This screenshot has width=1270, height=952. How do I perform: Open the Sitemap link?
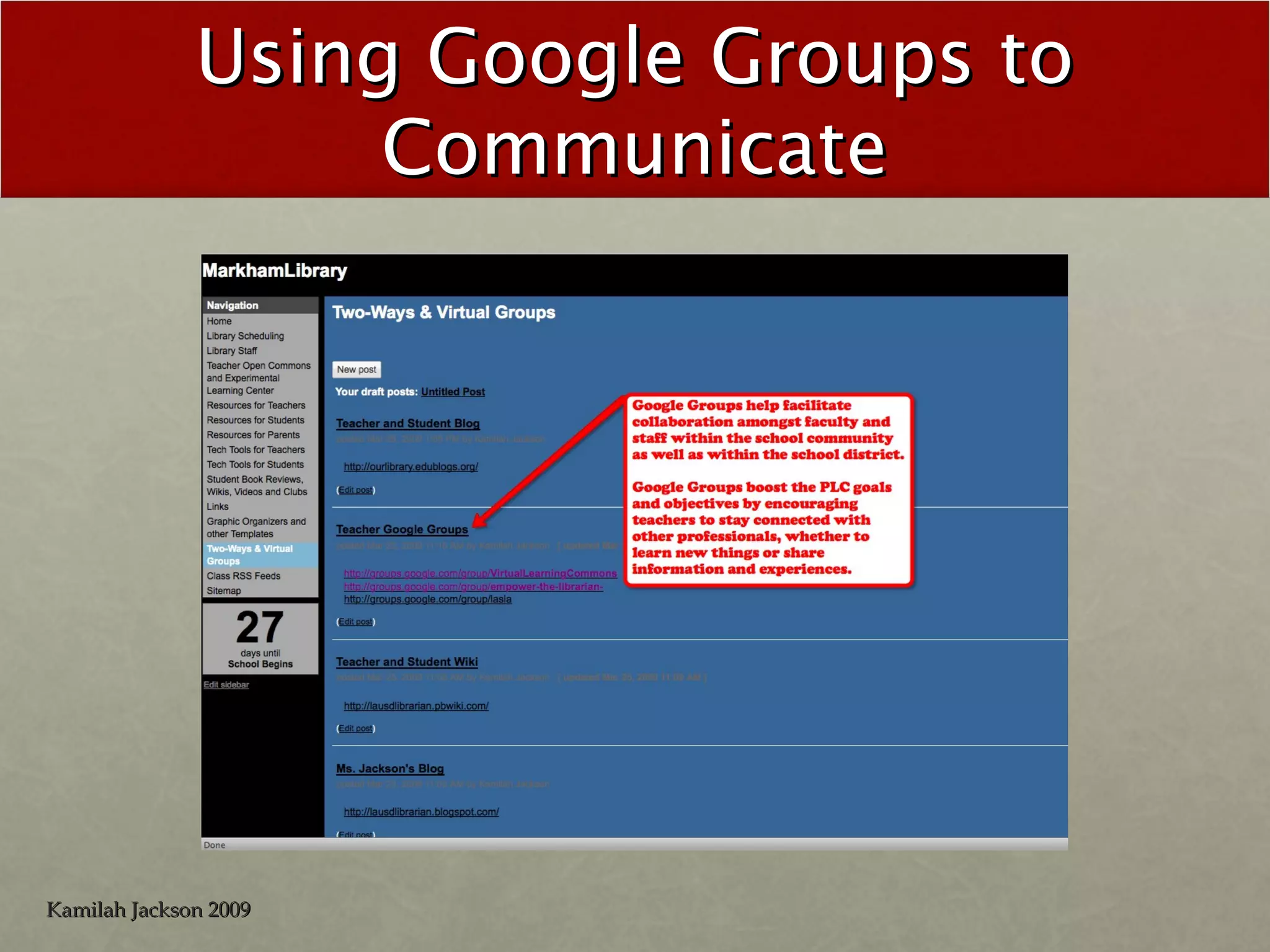[223, 591]
